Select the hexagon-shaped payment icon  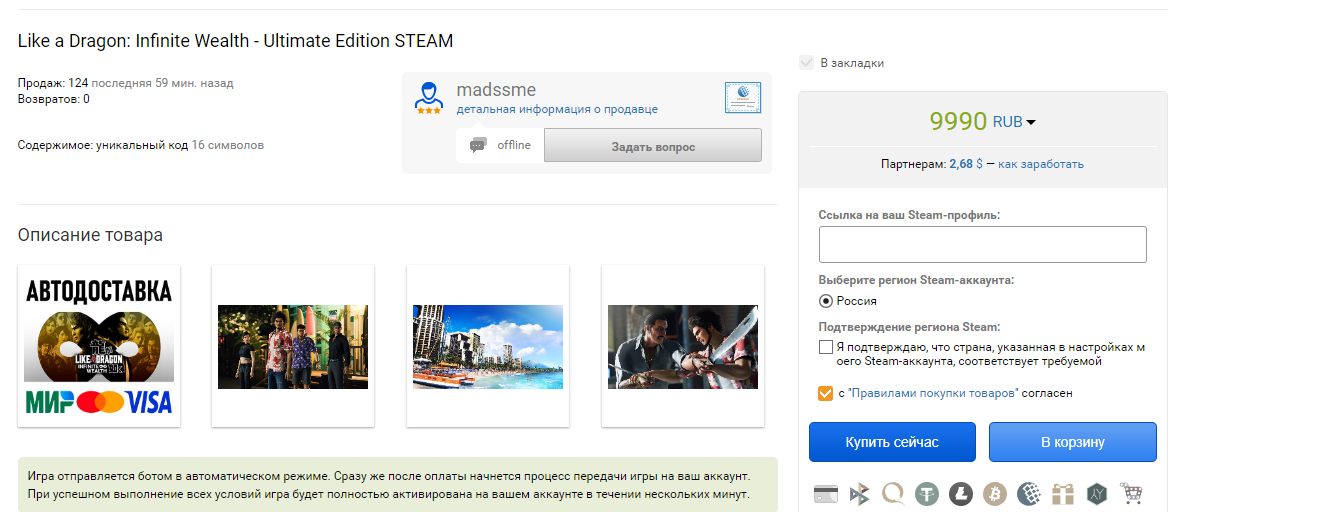(1097, 494)
